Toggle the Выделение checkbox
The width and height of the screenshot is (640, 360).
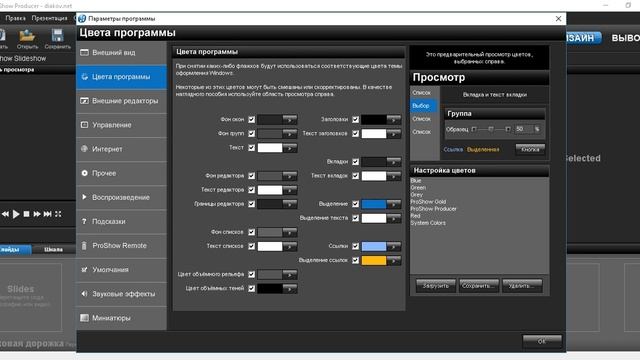tap(356, 204)
